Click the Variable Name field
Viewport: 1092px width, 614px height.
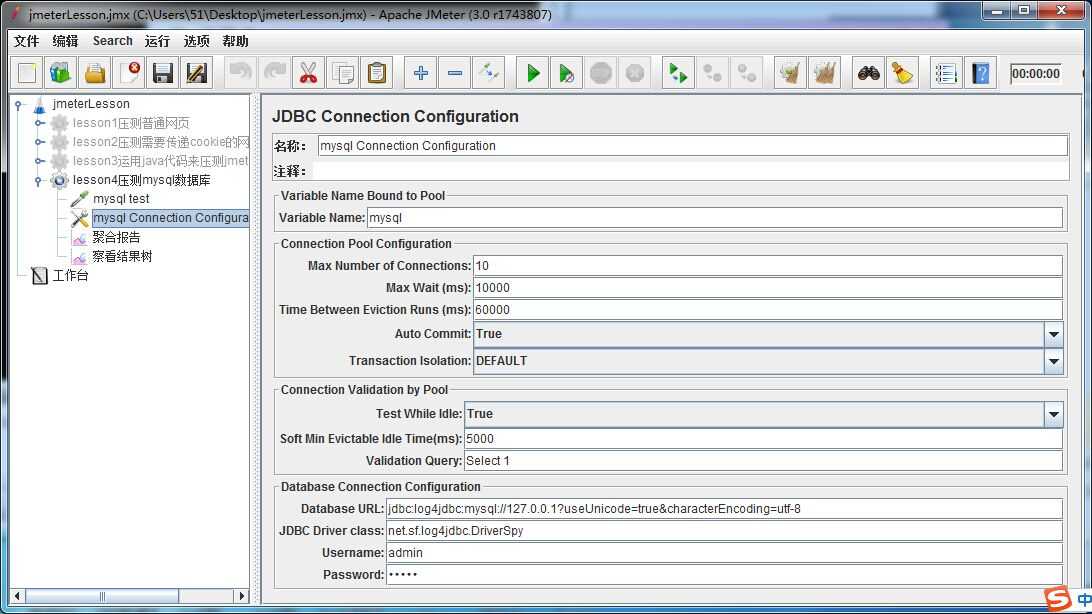[715, 218]
